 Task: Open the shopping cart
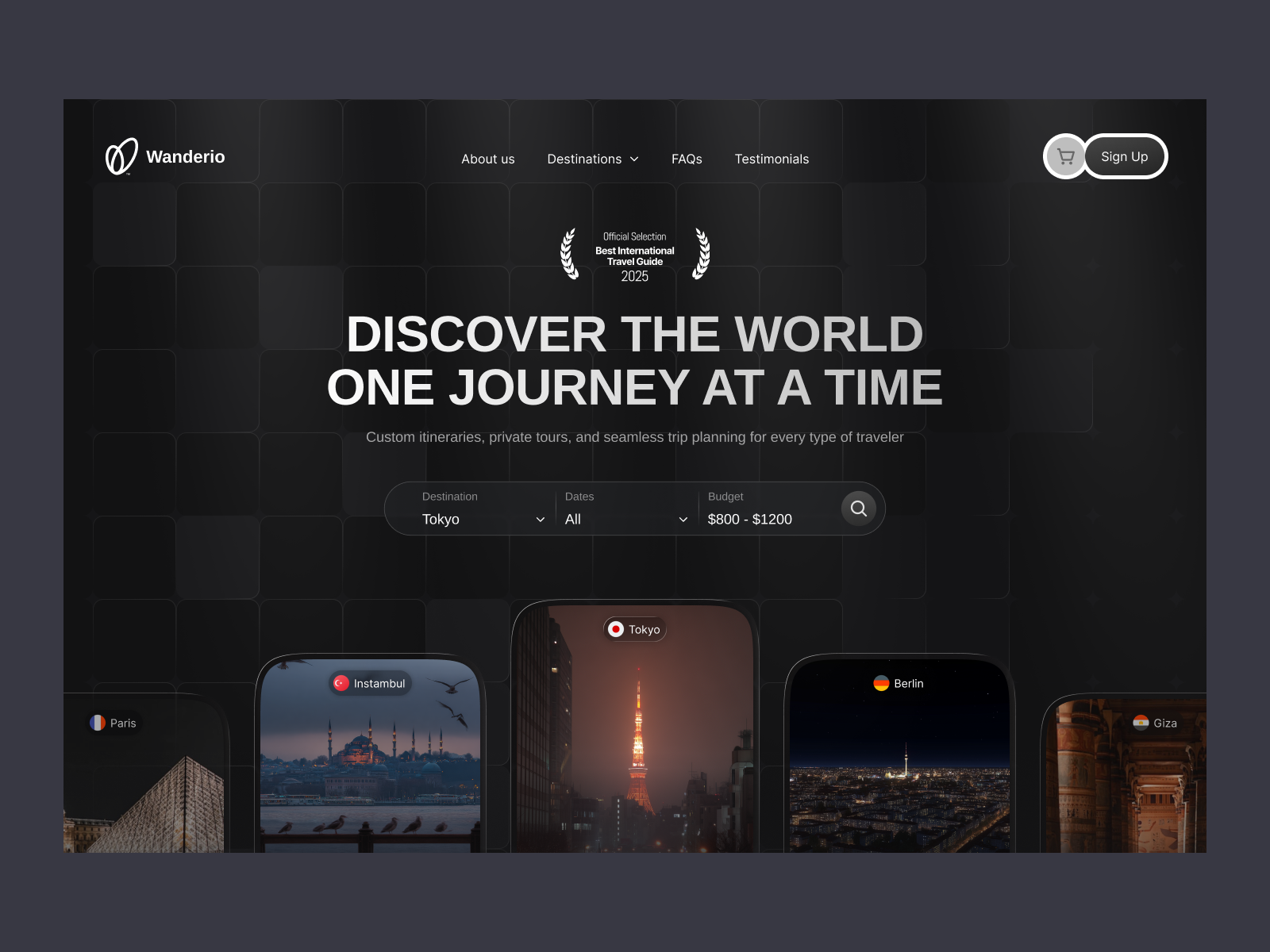pos(1065,156)
